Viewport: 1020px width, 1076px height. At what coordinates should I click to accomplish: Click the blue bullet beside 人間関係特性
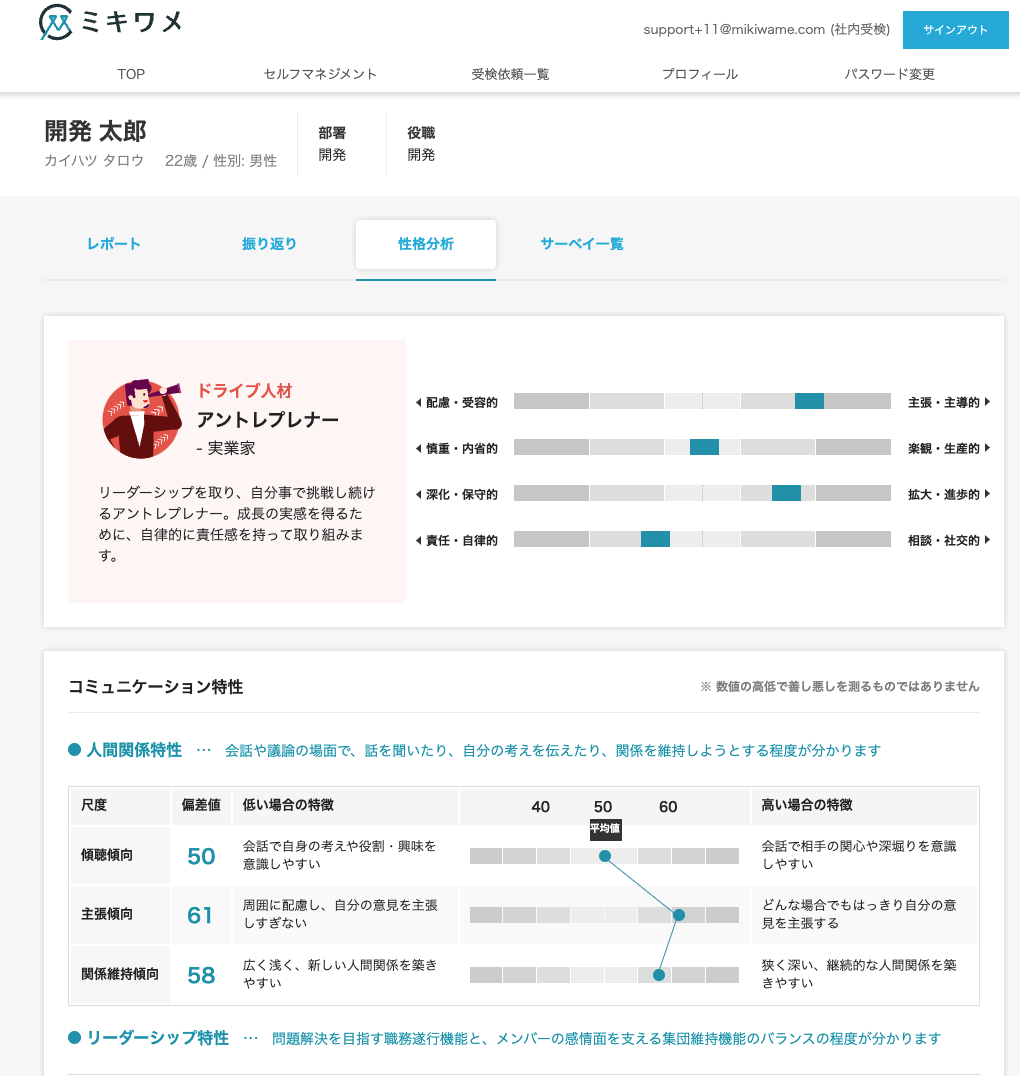pyautogui.click(x=74, y=750)
